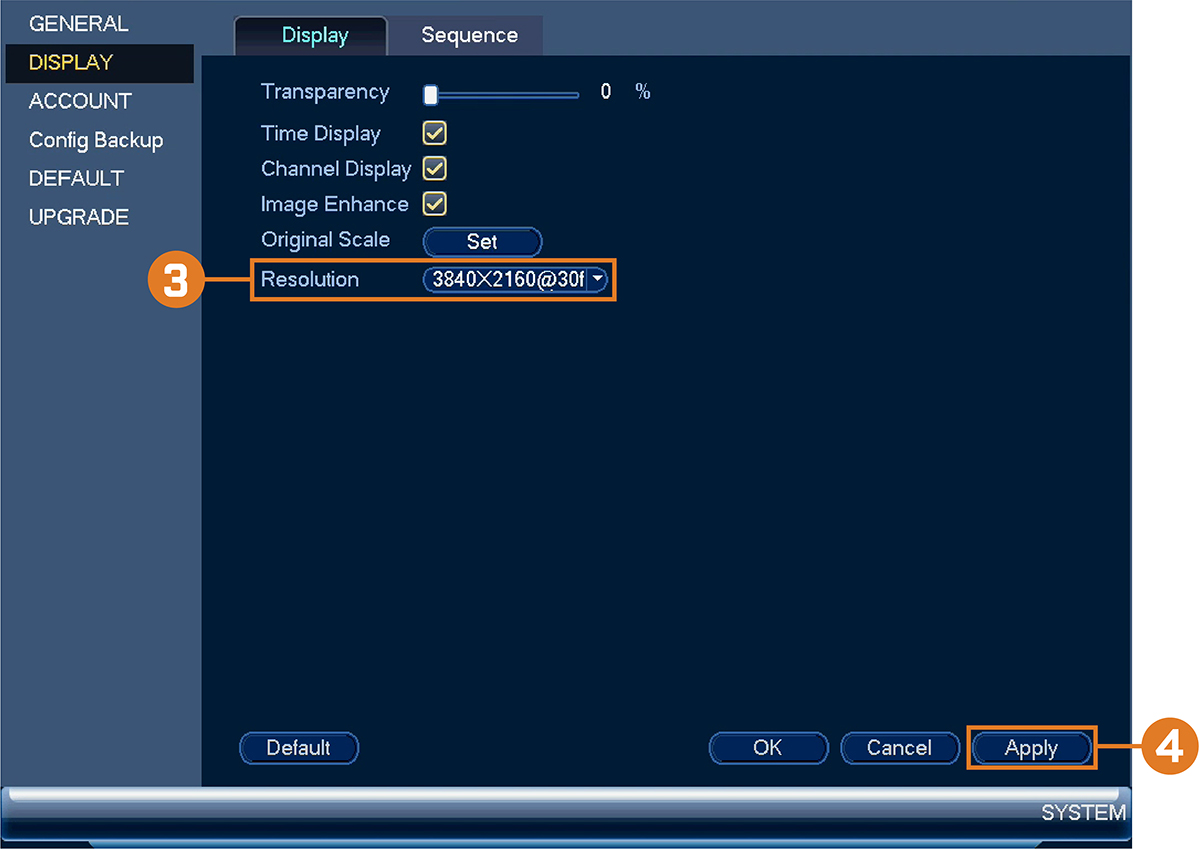Screen dimensions: 1200x849
Task: Disable the Channel Display checkbox
Action: pyautogui.click(x=435, y=169)
